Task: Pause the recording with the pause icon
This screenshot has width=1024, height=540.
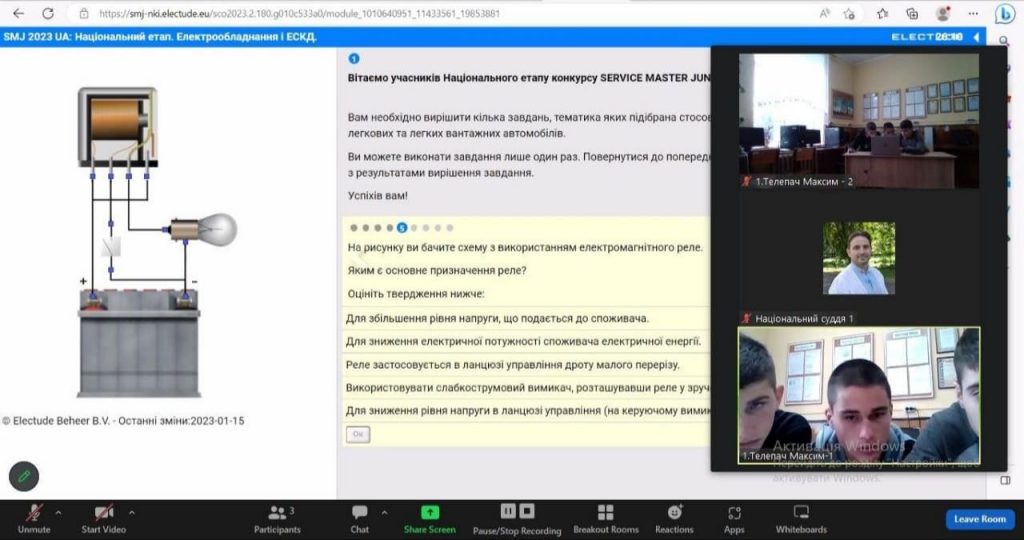Action: pos(508,511)
